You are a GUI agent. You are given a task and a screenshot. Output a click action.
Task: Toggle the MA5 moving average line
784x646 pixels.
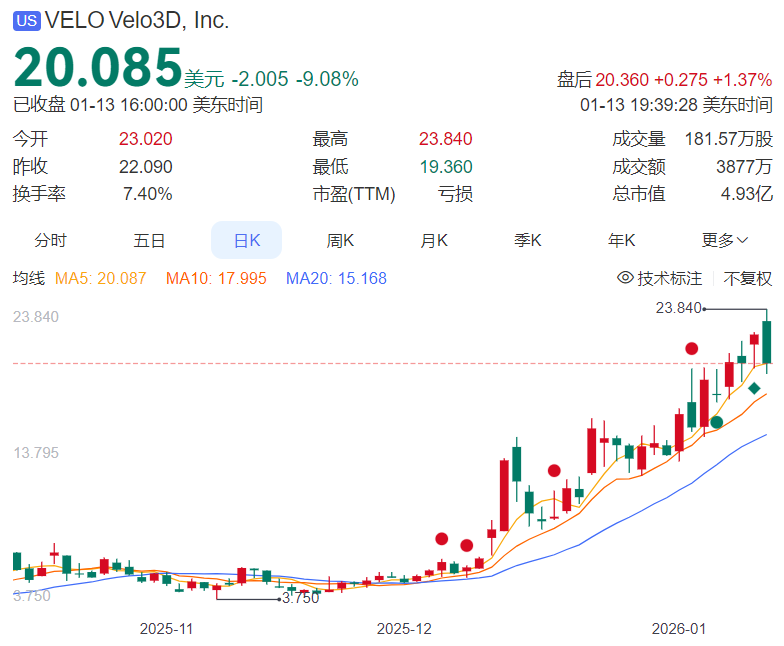pyautogui.click(x=100, y=278)
